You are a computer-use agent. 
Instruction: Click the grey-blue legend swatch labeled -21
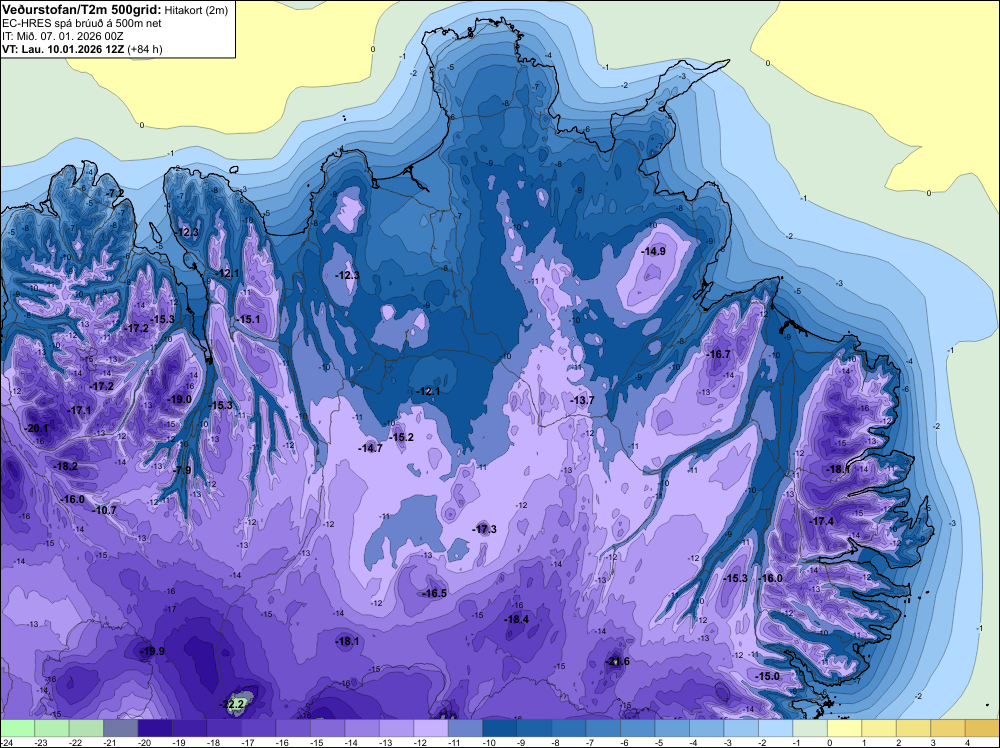[x=121, y=728]
